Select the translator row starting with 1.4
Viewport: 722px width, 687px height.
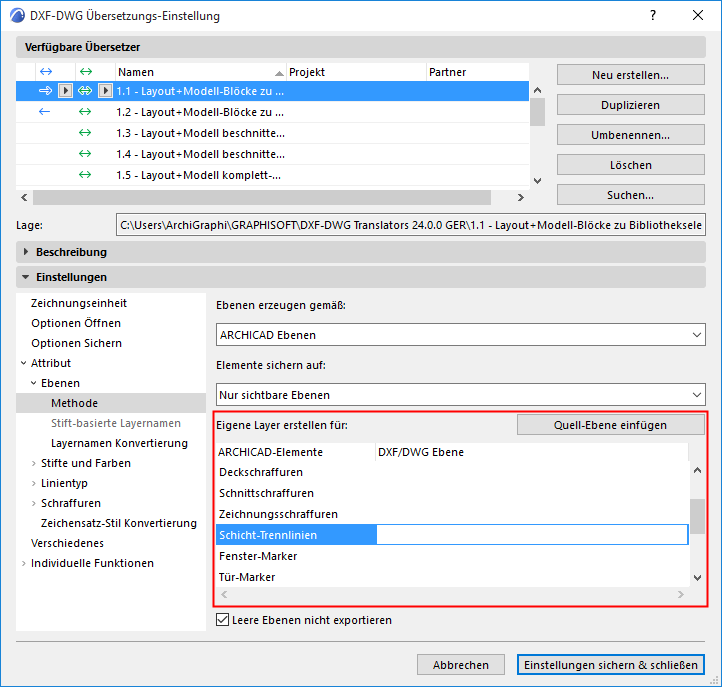tap(272, 154)
